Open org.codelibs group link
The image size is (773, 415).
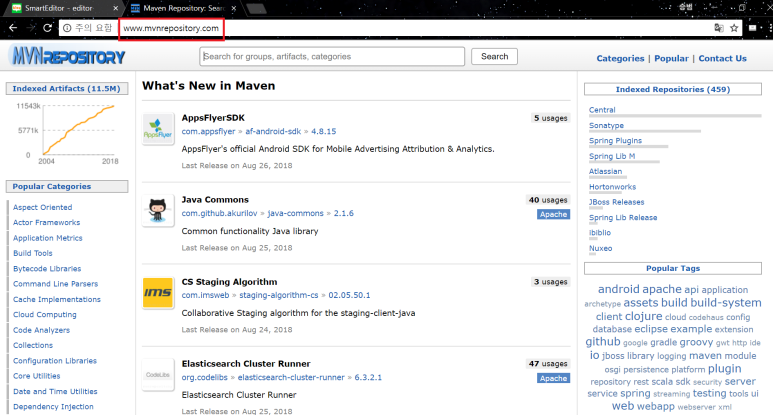click(x=205, y=378)
